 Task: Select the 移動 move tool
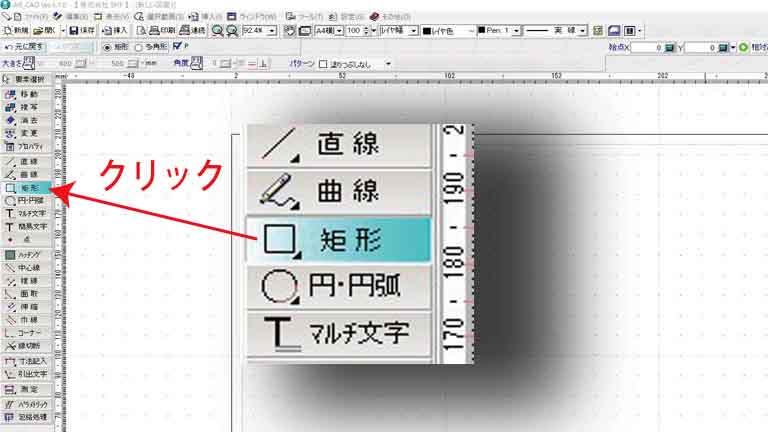[26, 94]
